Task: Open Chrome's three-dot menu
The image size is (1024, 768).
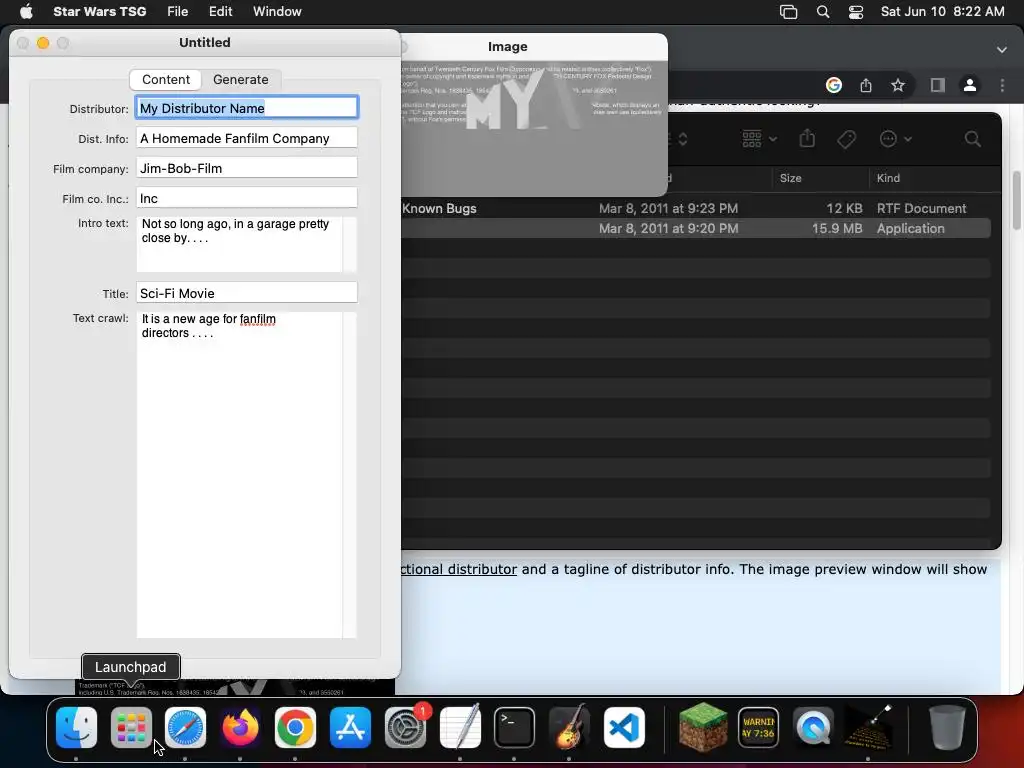Action: point(1002,85)
